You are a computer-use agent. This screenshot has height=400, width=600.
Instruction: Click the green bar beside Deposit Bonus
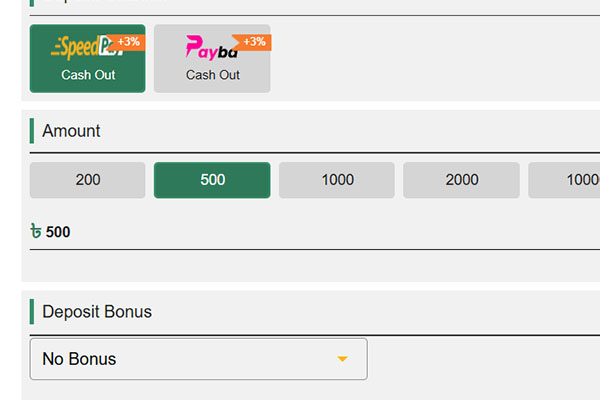(32, 311)
